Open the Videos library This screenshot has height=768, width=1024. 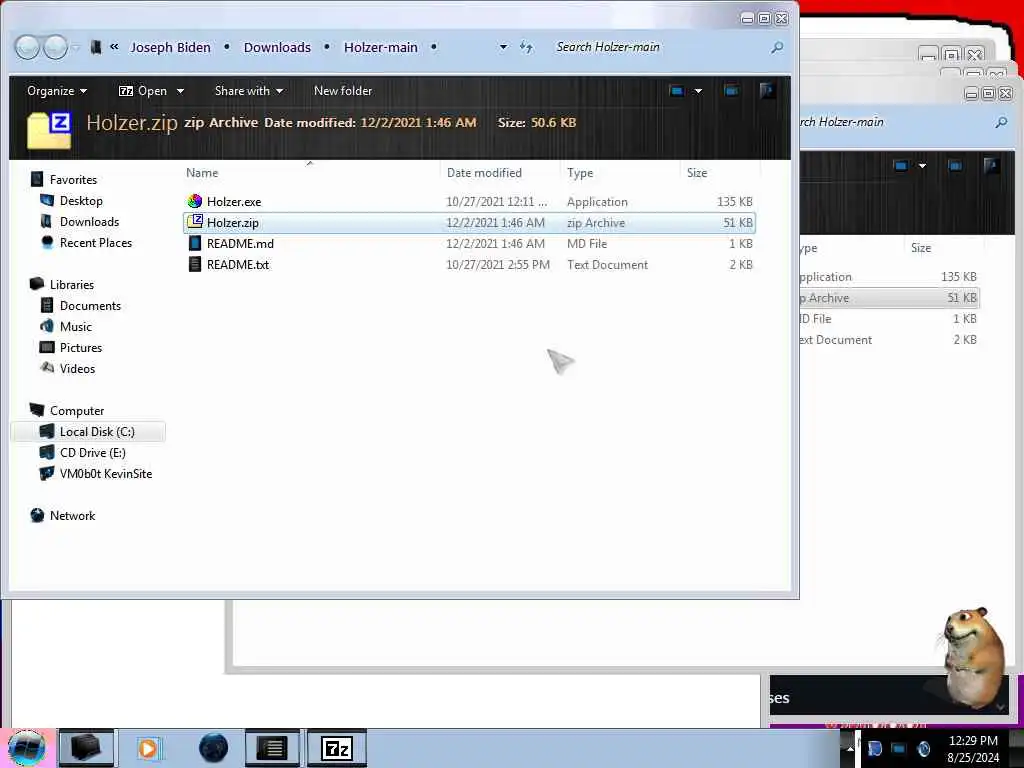(77, 368)
